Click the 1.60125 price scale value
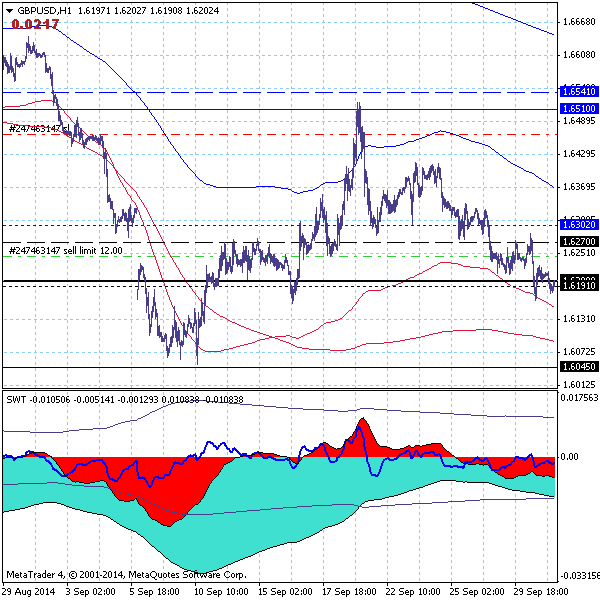The width and height of the screenshot is (600, 600). [579, 384]
